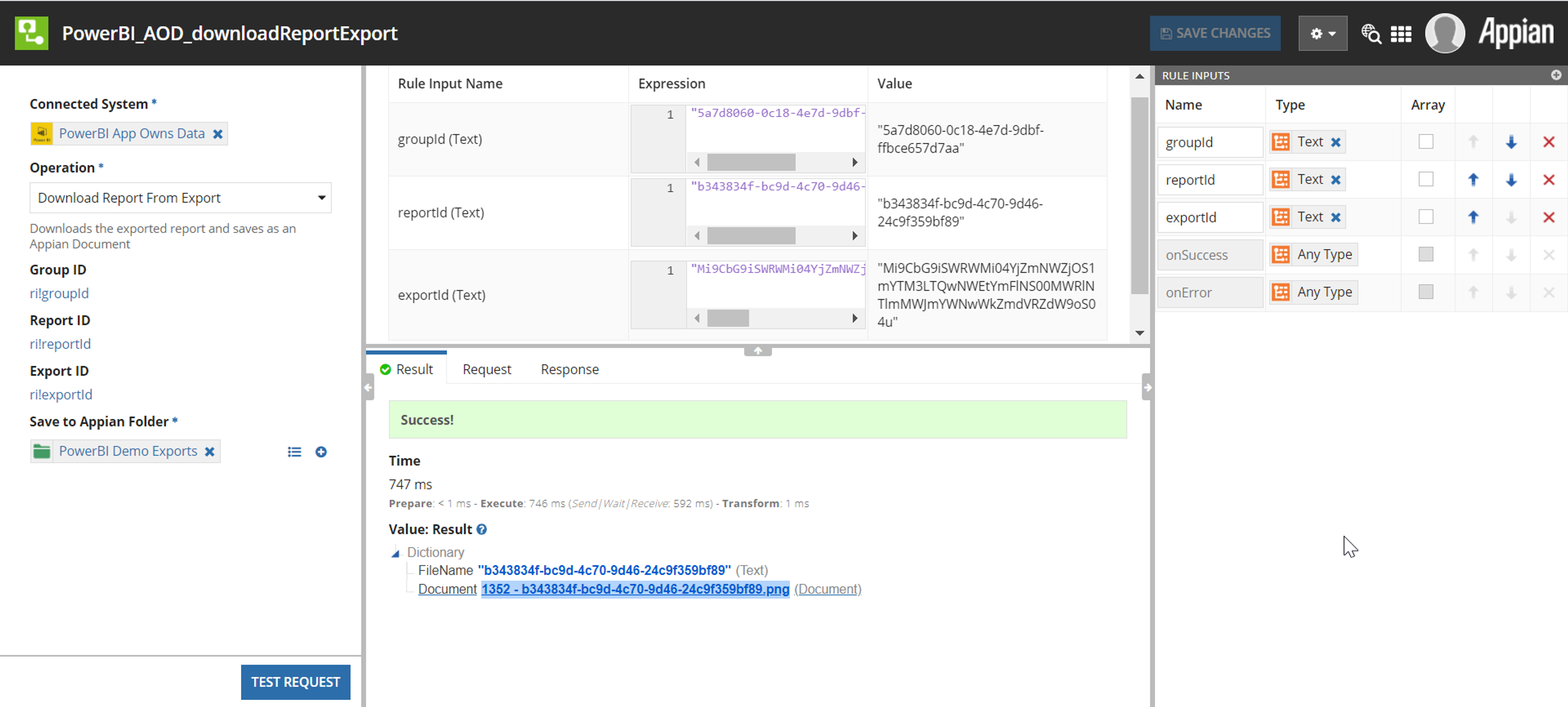Viewport: 1568px width, 707px height.
Task: Toggle the Array checkbox for onError
Action: pos(1425,292)
